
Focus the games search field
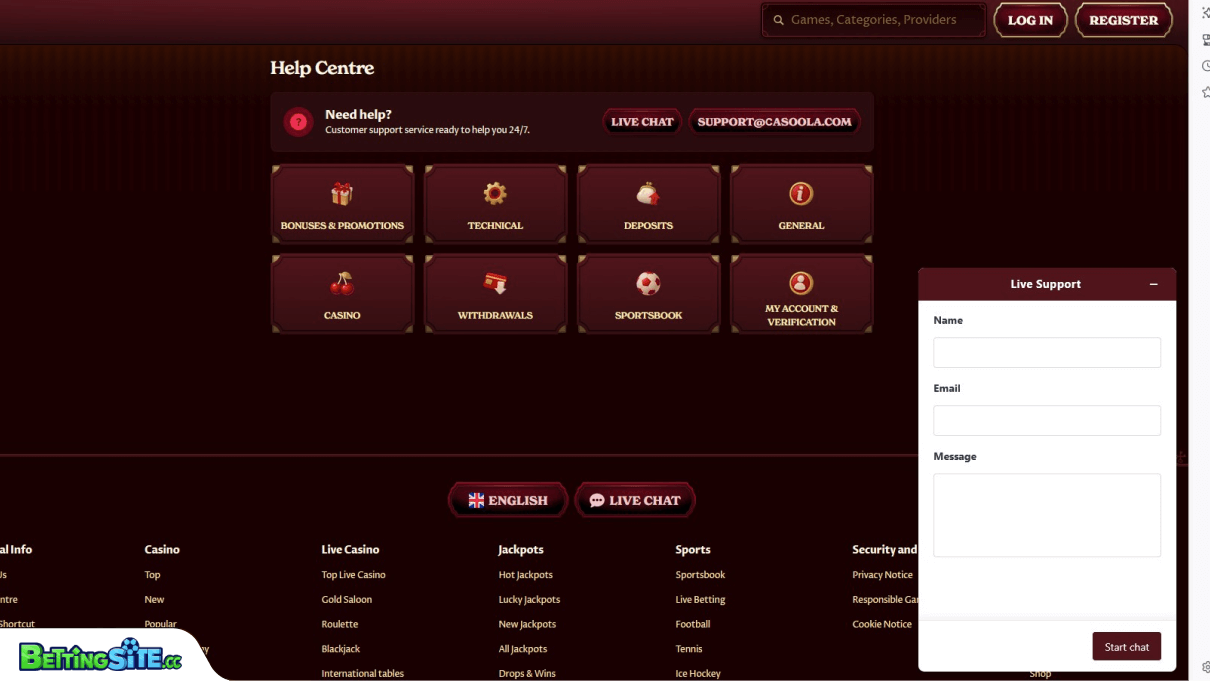click(880, 20)
